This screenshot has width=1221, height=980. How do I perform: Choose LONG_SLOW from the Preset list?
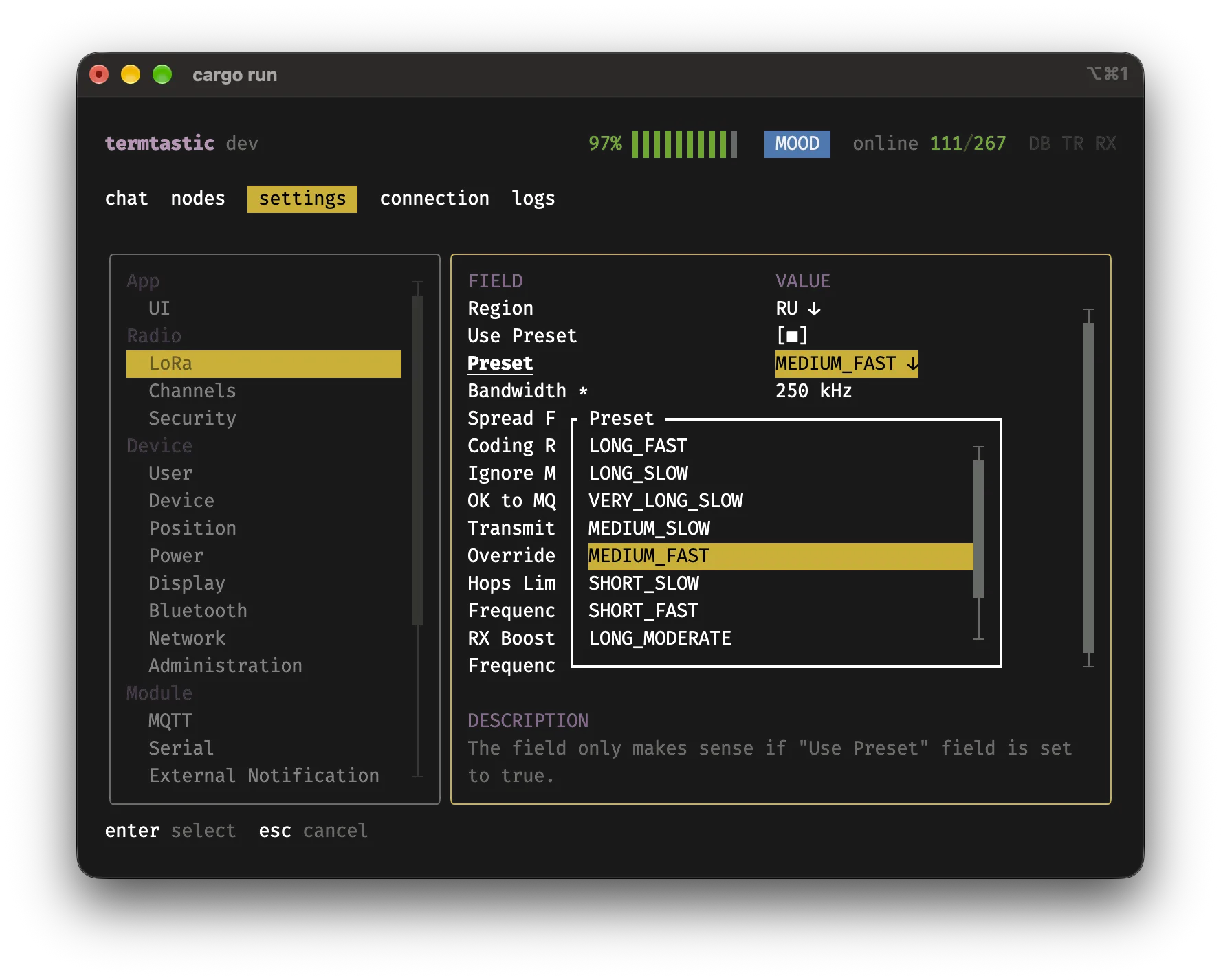coord(638,474)
